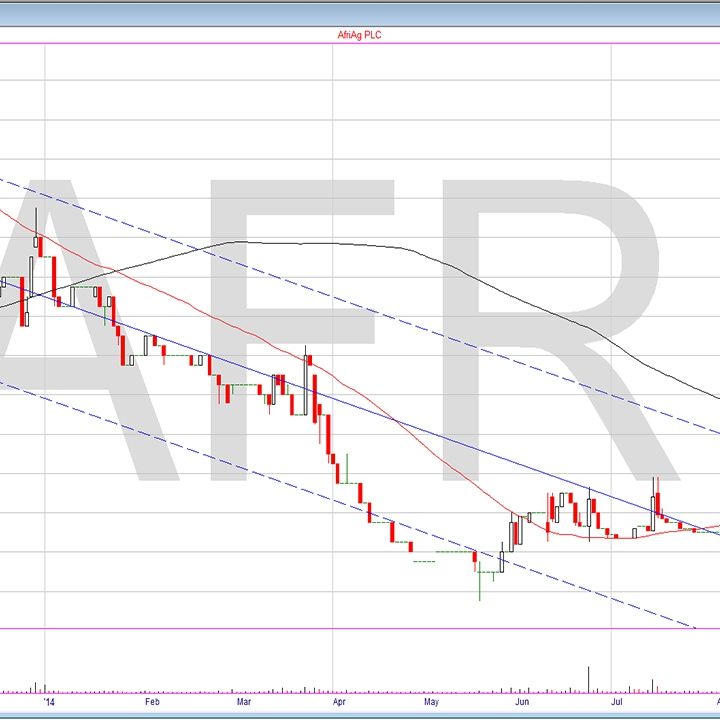The image size is (720, 720).
Task: Click the Mar label on date axis
Action: click(245, 703)
